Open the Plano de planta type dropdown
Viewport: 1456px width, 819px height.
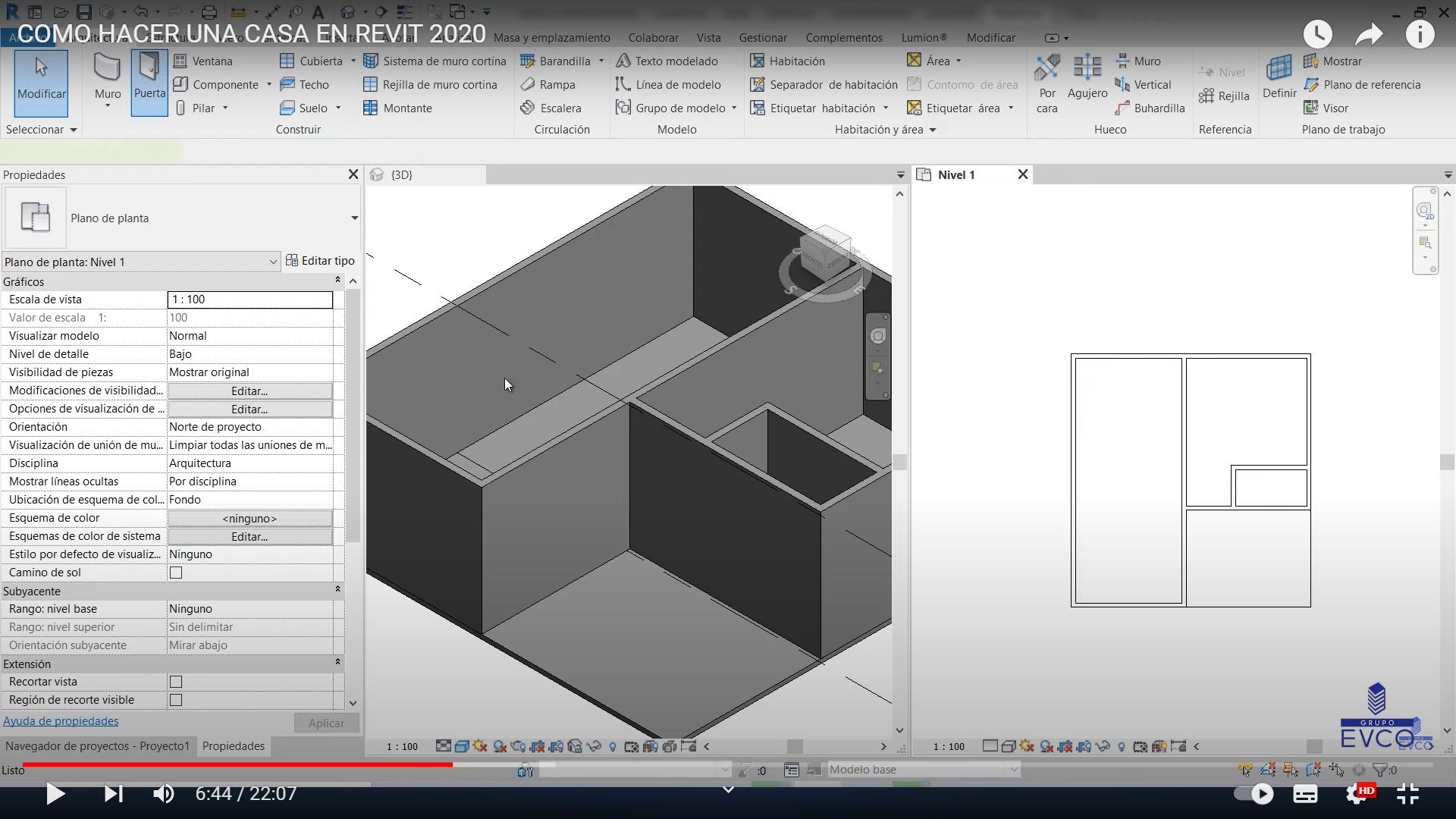(x=353, y=218)
